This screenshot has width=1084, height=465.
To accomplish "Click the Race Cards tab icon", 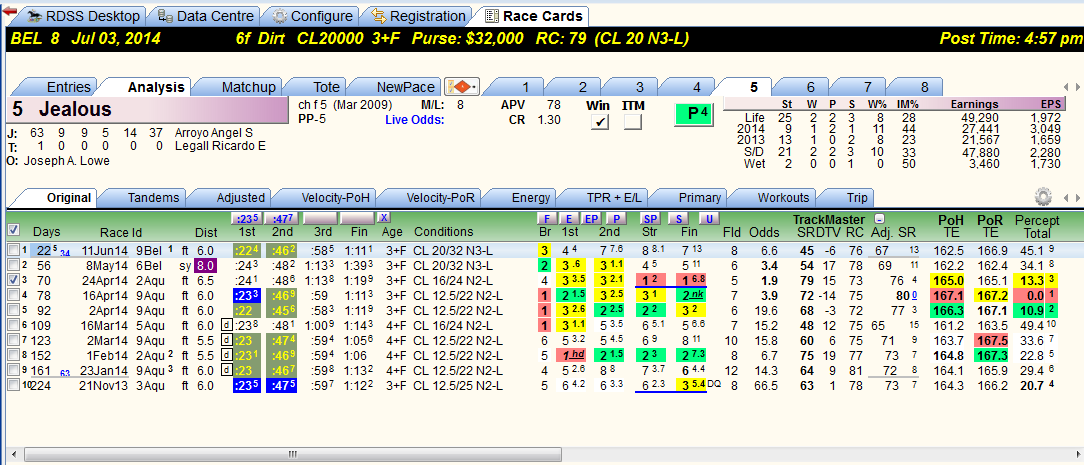I will pyautogui.click(x=492, y=15).
